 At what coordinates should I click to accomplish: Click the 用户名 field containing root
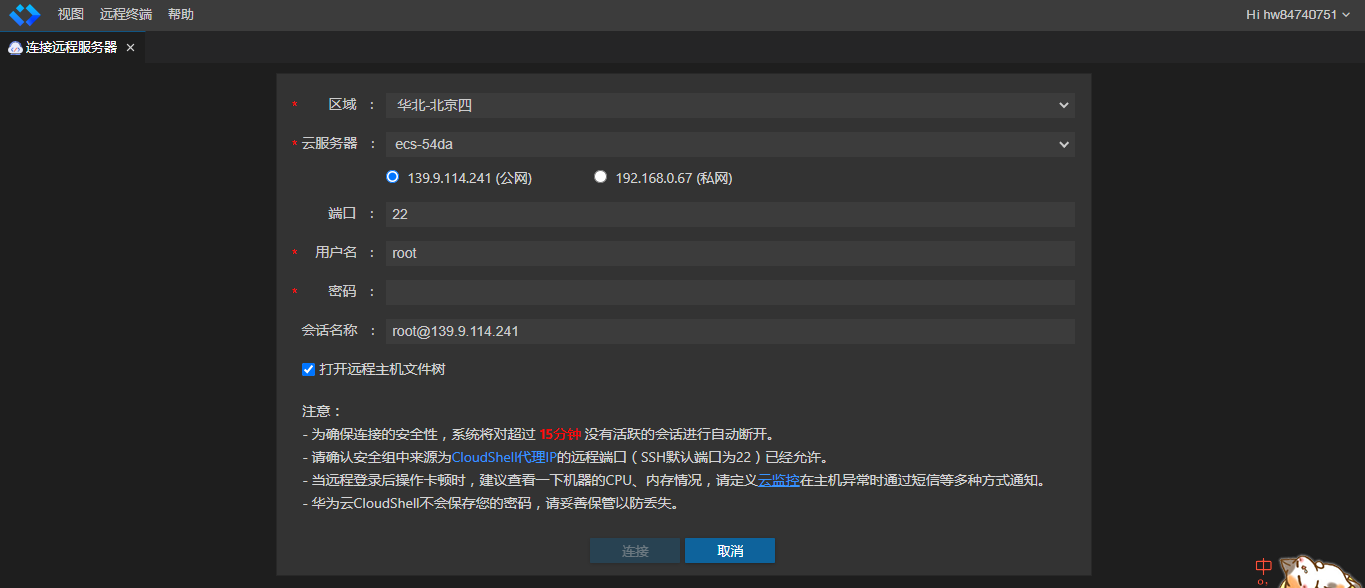[730, 253]
